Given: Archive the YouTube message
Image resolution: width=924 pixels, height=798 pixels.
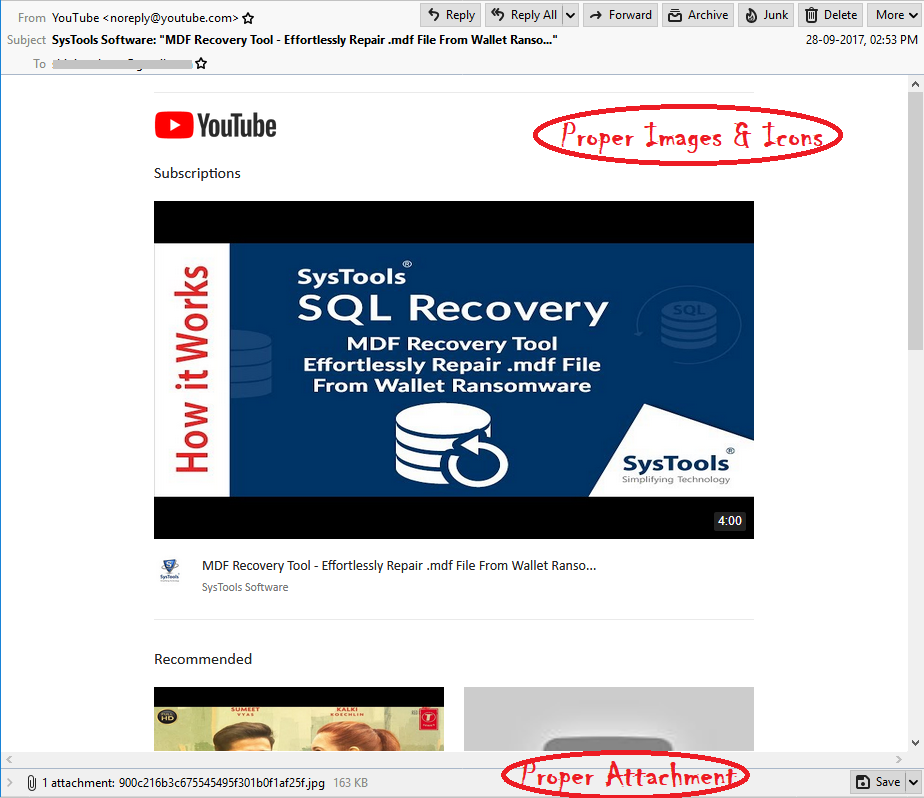Looking at the screenshot, I should (698, 15).
